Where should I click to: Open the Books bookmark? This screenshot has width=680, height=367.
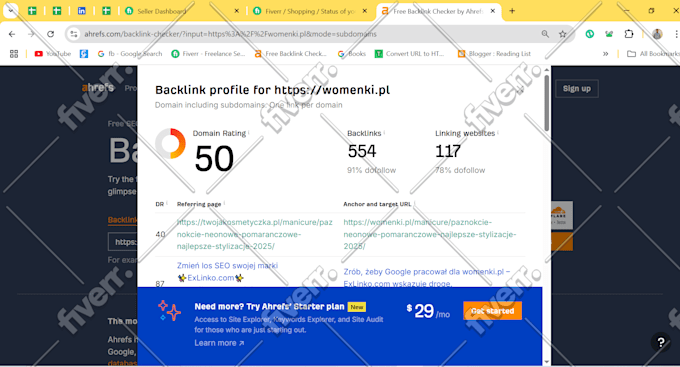click(352, 54)
